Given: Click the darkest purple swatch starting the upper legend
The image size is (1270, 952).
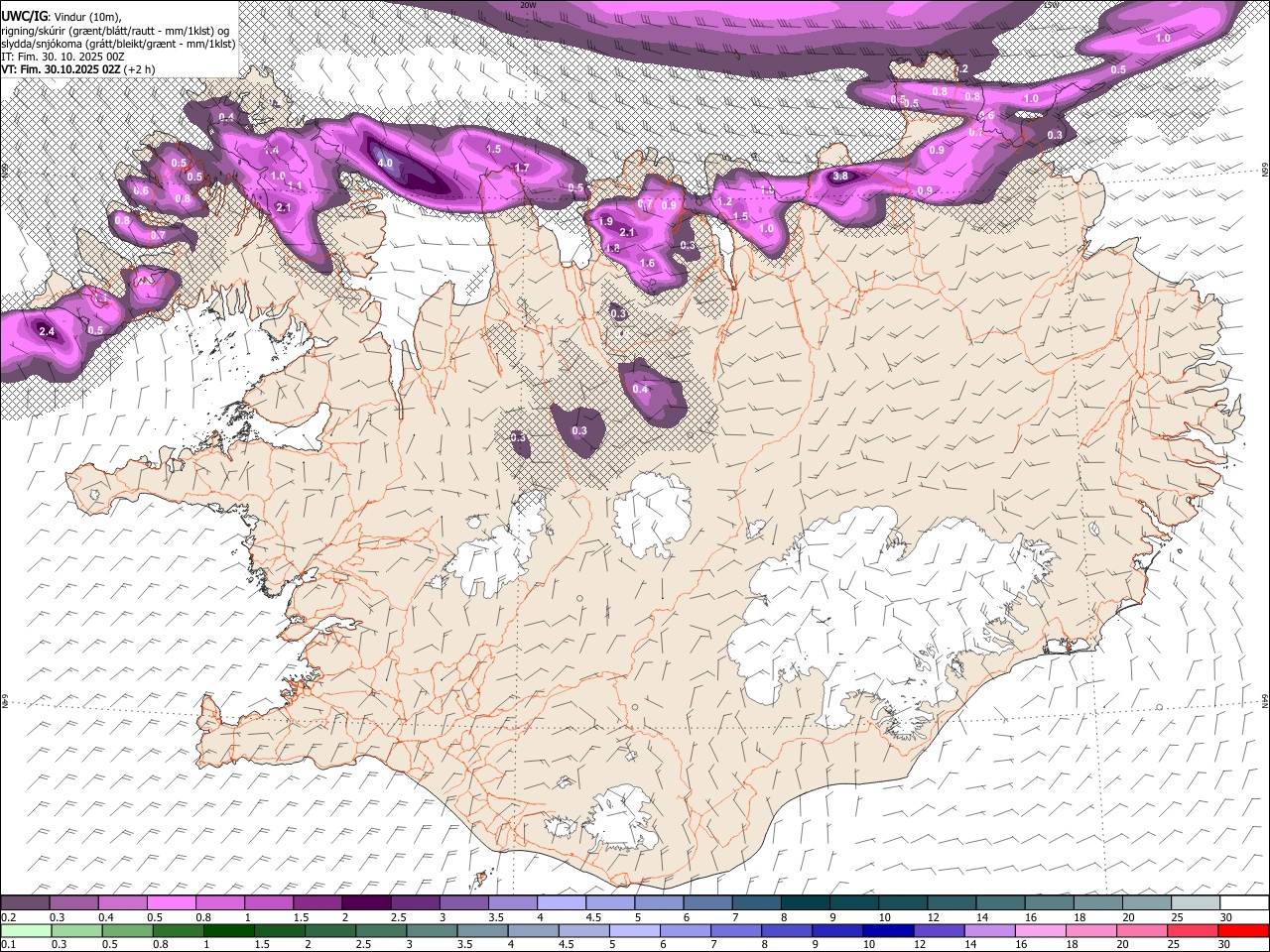Looking at the screenshot, I should (25, 903).
